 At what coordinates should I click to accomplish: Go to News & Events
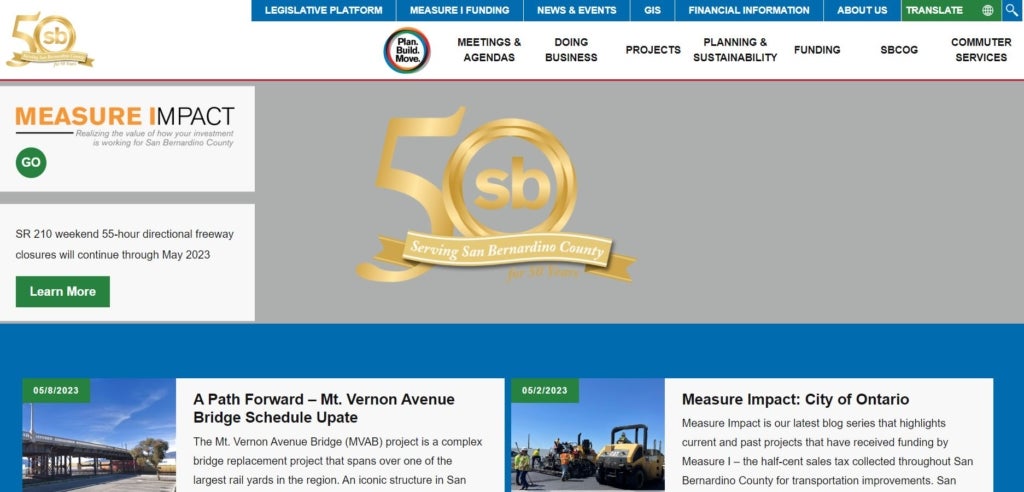pos(577,10)
